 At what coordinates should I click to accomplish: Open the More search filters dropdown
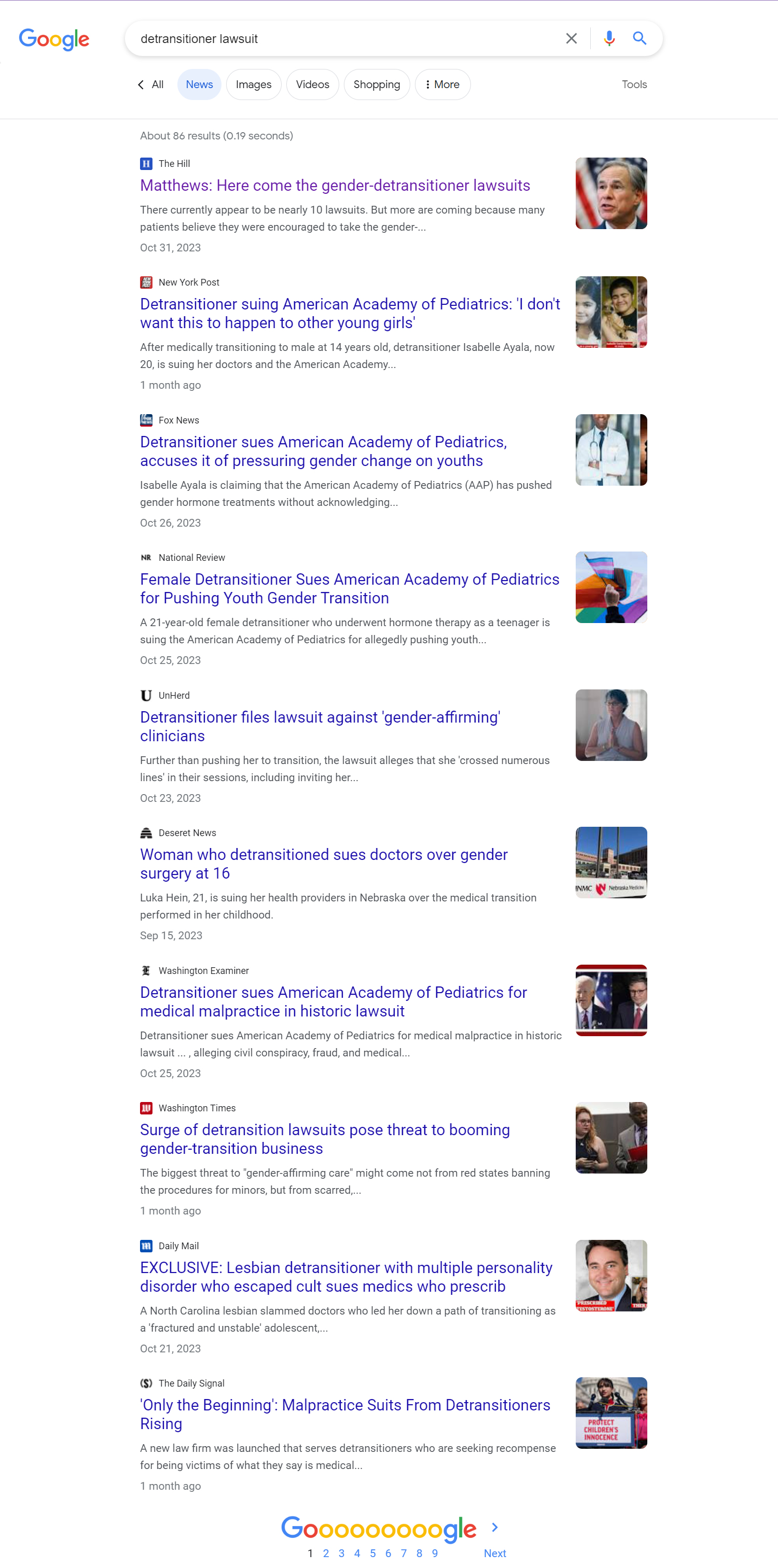click(x=442, y=84)
